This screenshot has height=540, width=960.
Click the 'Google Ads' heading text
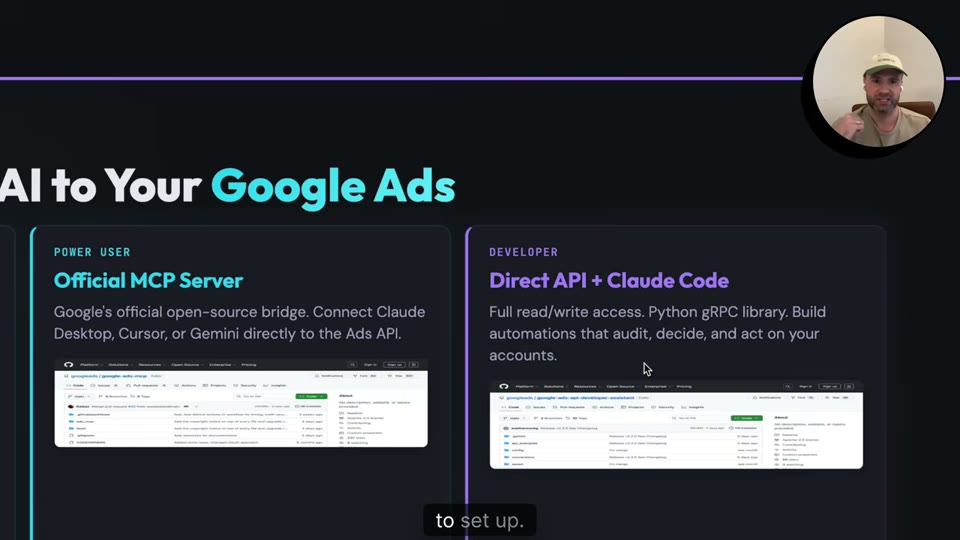pos(333,186)
